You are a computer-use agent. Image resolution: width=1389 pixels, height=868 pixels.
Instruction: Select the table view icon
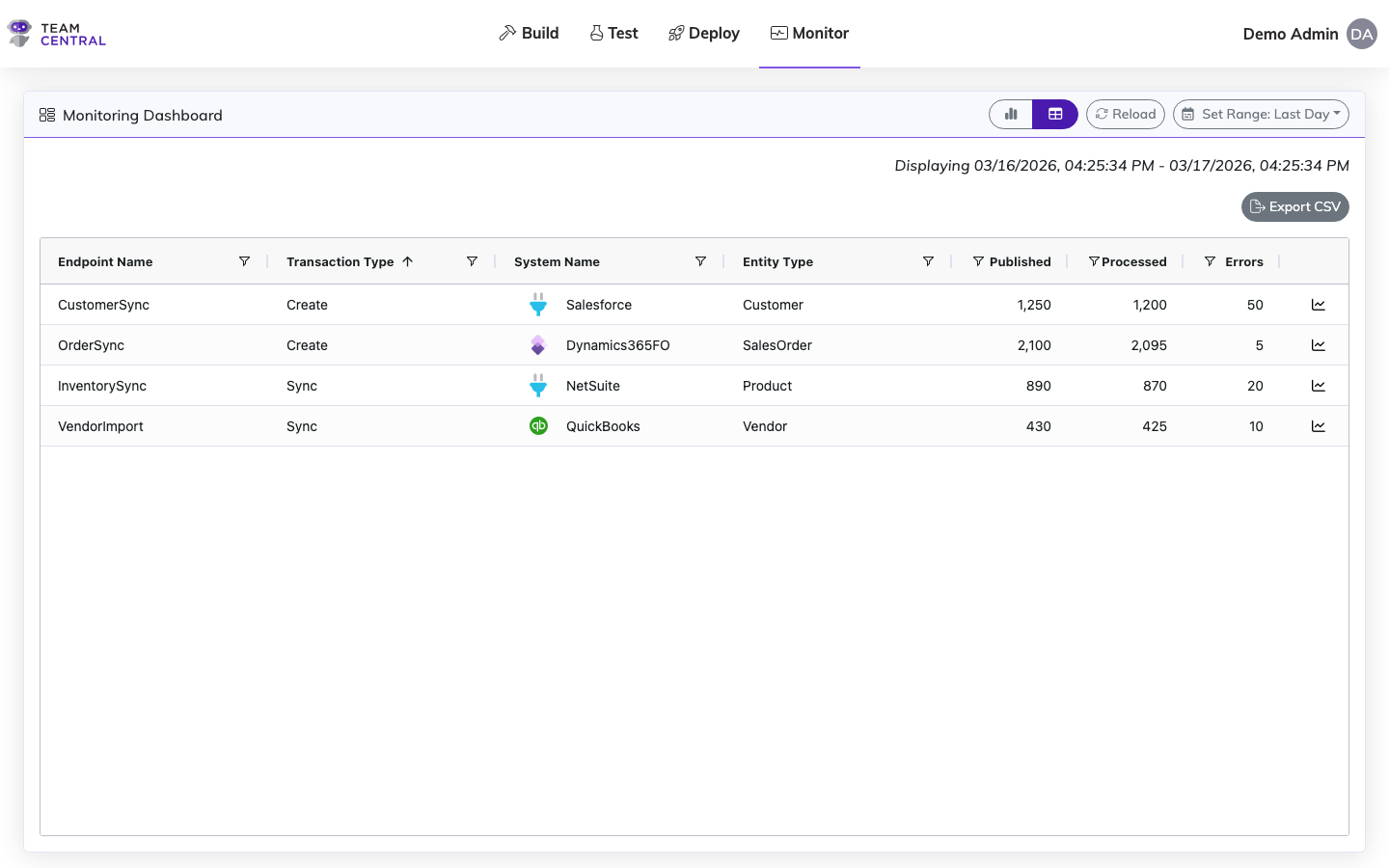[1055, 114]
